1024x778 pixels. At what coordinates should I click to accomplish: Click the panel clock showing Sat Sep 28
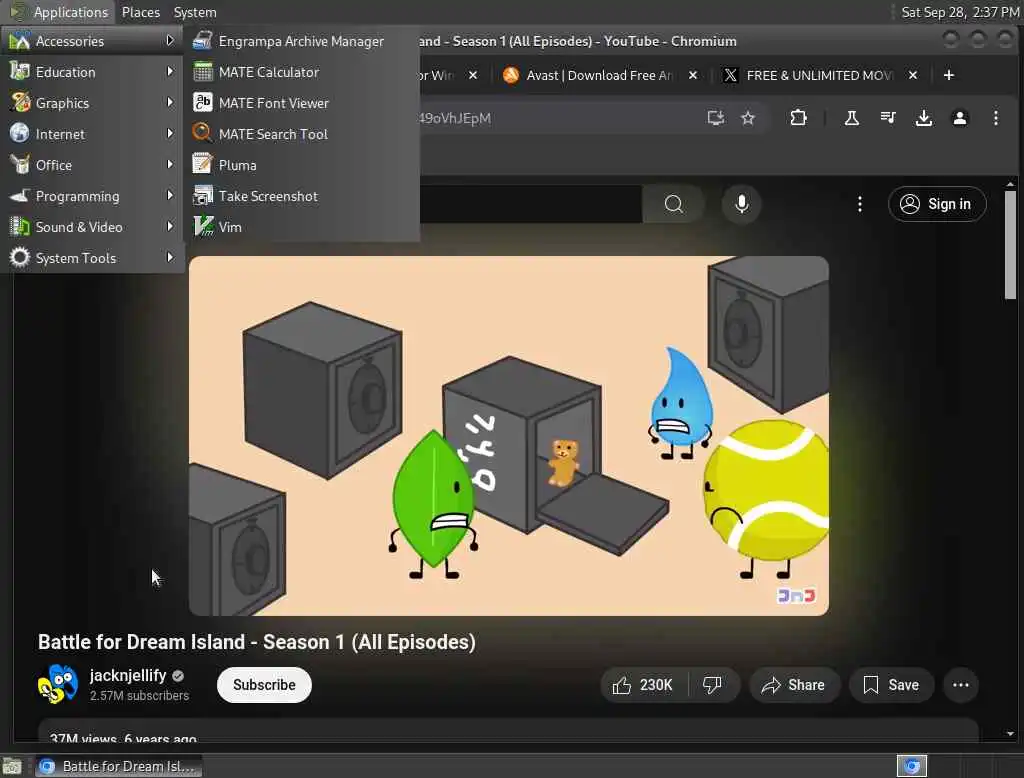(959, 12)
